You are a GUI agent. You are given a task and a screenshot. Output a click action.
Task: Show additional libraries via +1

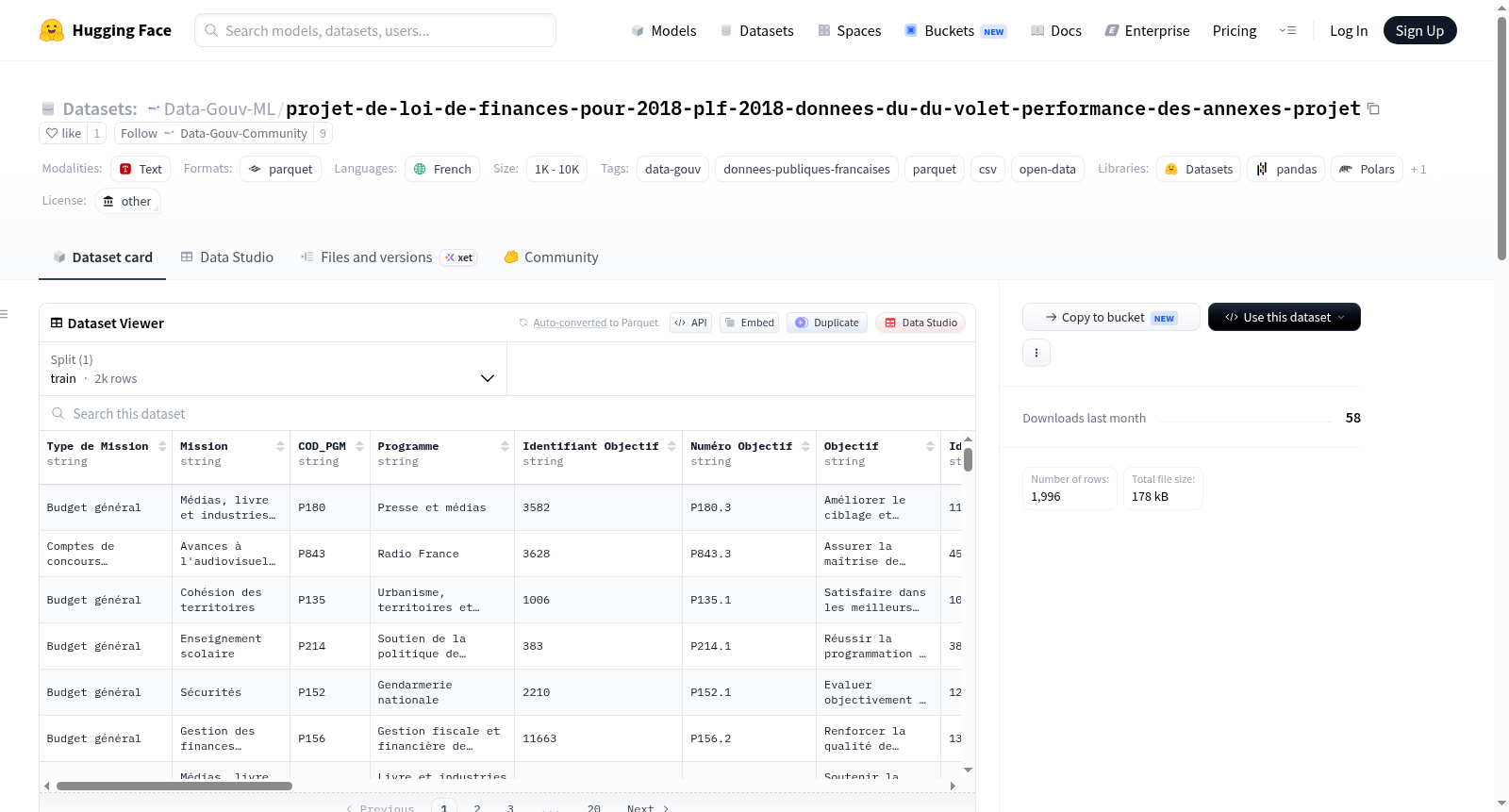[1418, 169]
